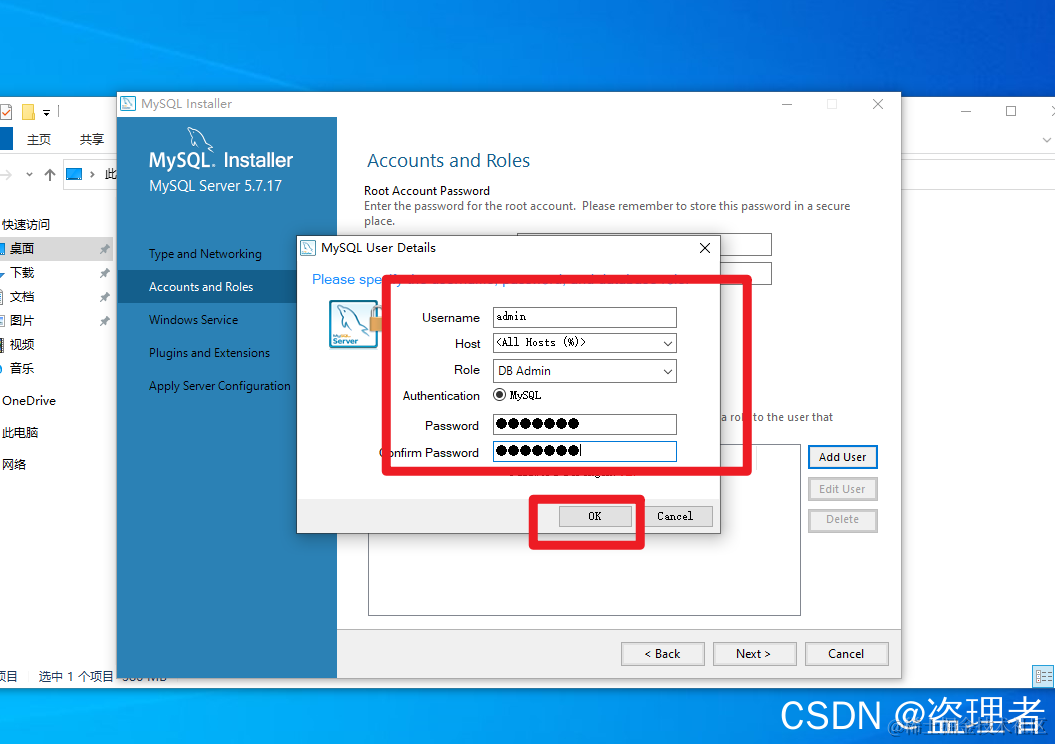Expand the File Explorer ribbon chevron

click(x=1046, y=140)
